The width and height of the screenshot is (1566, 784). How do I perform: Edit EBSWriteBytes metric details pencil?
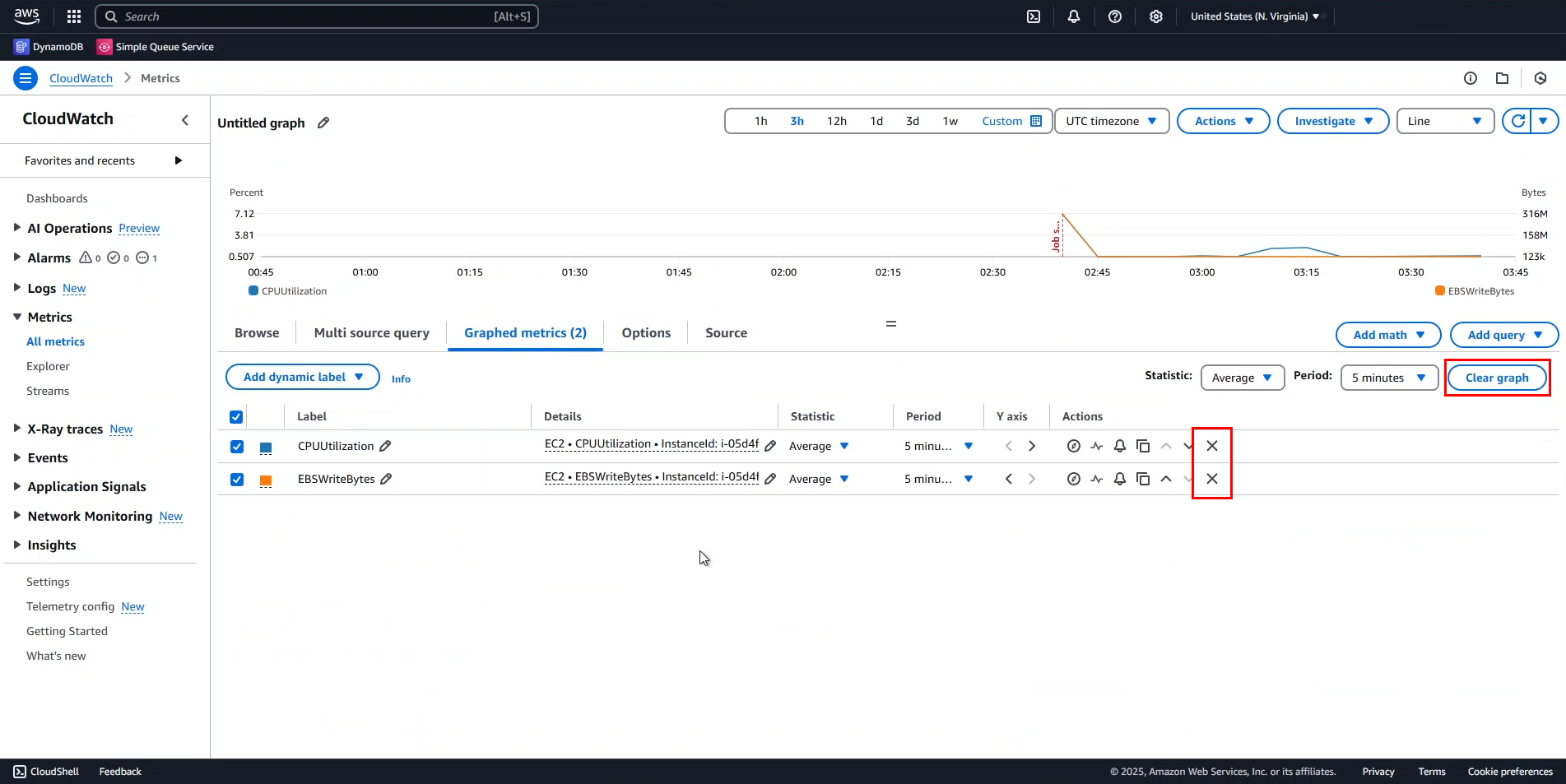(770, 479)
